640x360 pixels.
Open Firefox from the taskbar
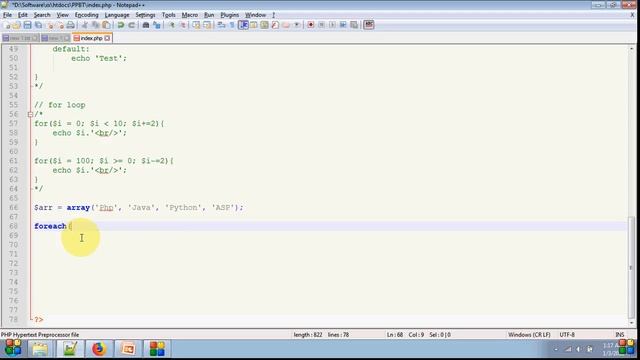coord(98,349)
